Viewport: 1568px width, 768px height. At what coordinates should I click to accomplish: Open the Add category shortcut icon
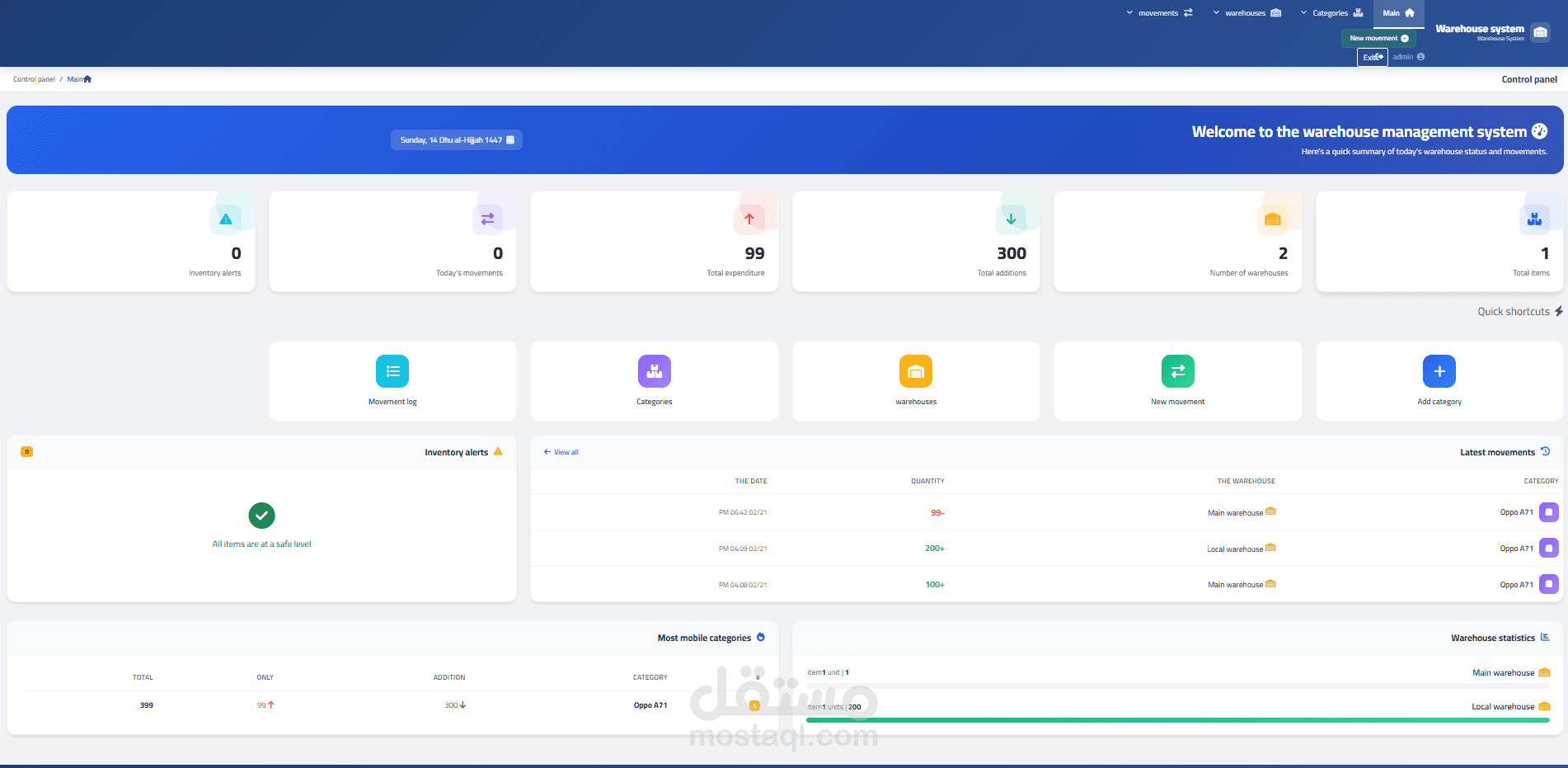[x=1439, y=371]
